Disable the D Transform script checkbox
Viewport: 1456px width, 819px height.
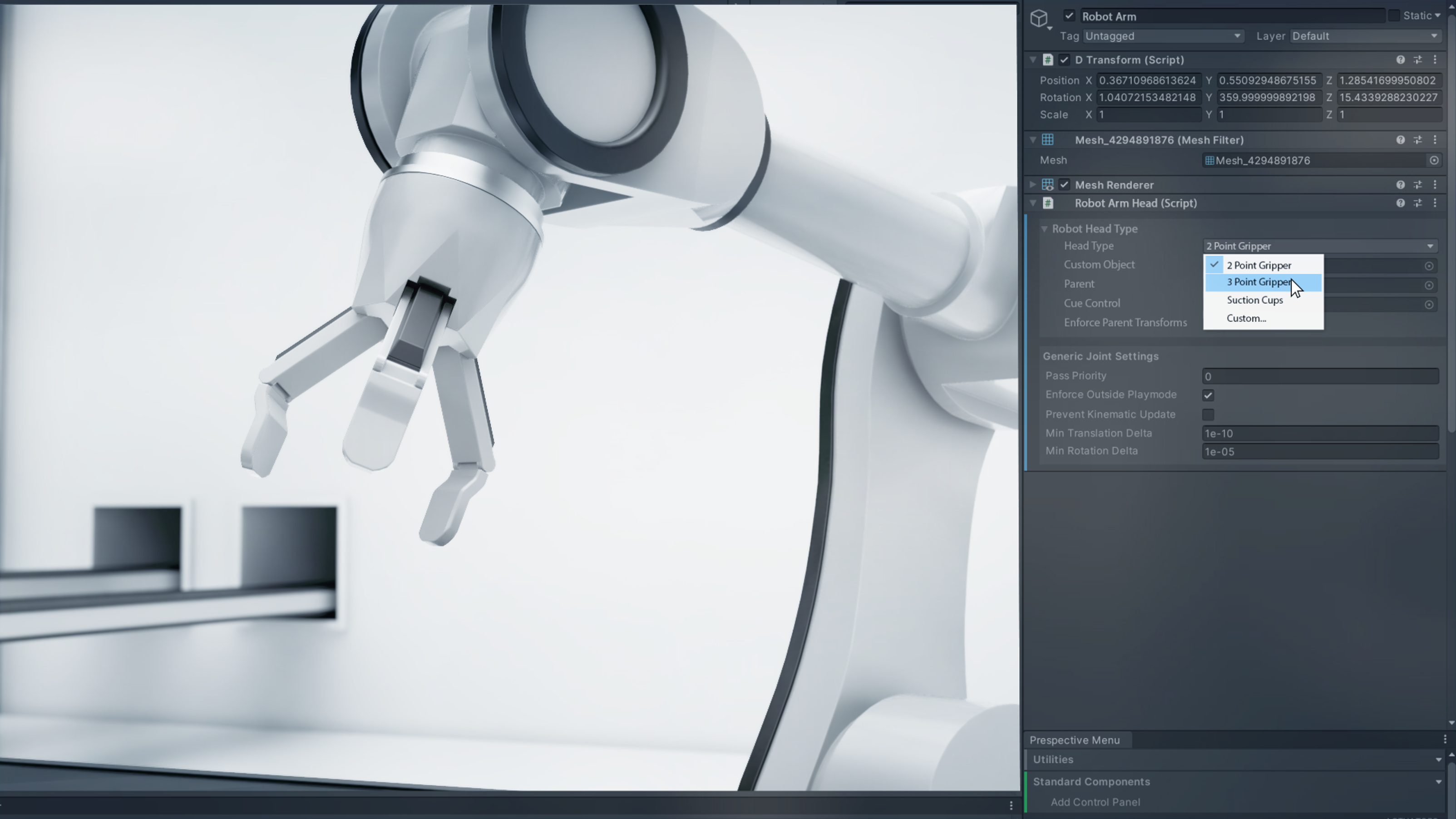pyautogui.click(x=1064, y=60)
